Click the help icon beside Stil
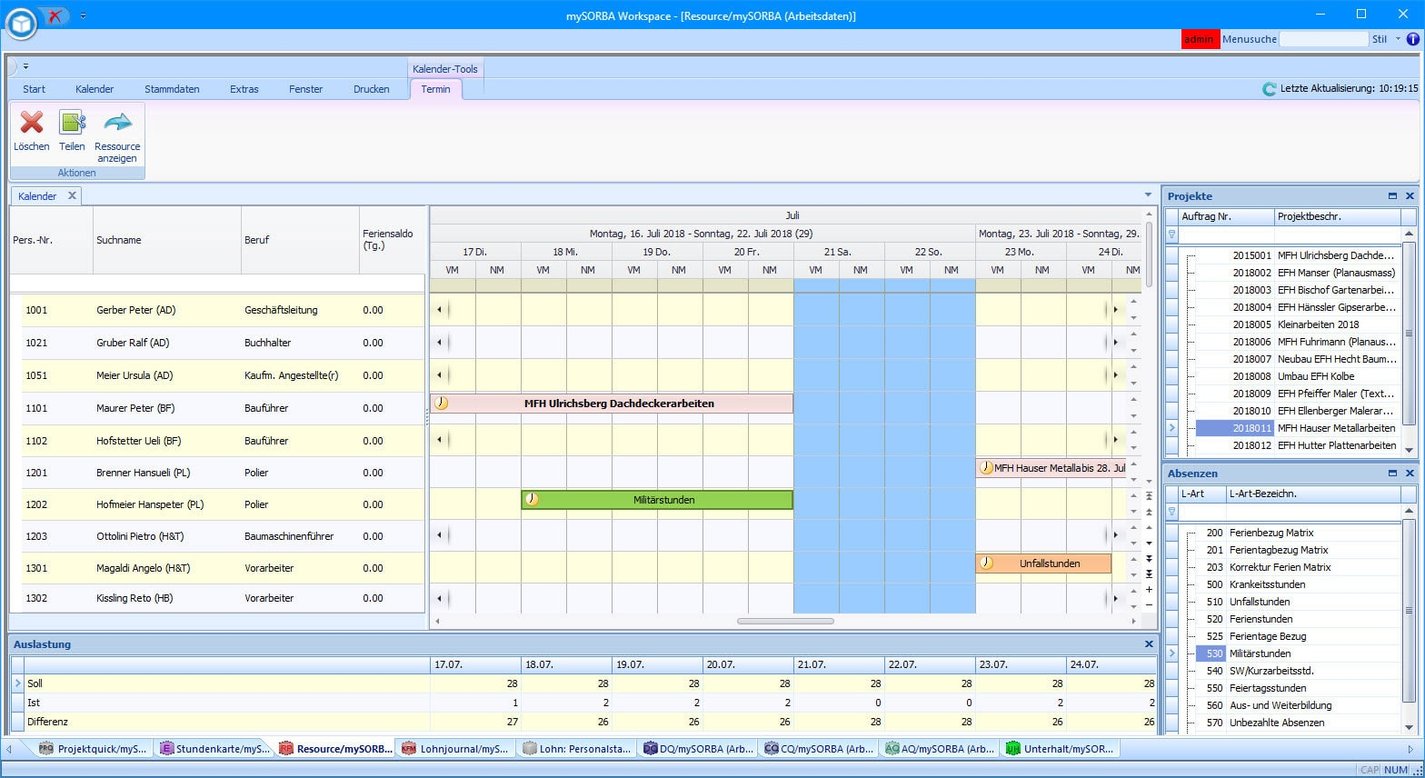The width and height of the screenshot is (1425, 778). [x=1413, y=39]
